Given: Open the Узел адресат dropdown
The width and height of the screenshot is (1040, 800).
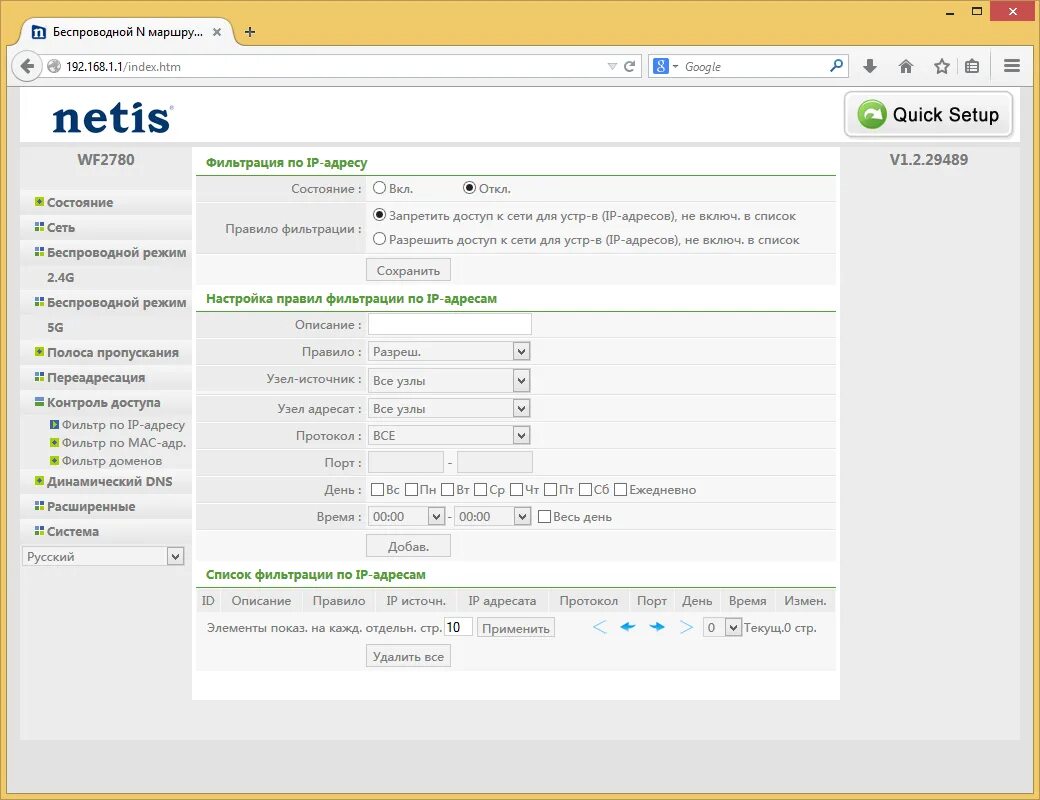Looking at the screenshot, I should [449, 409].
